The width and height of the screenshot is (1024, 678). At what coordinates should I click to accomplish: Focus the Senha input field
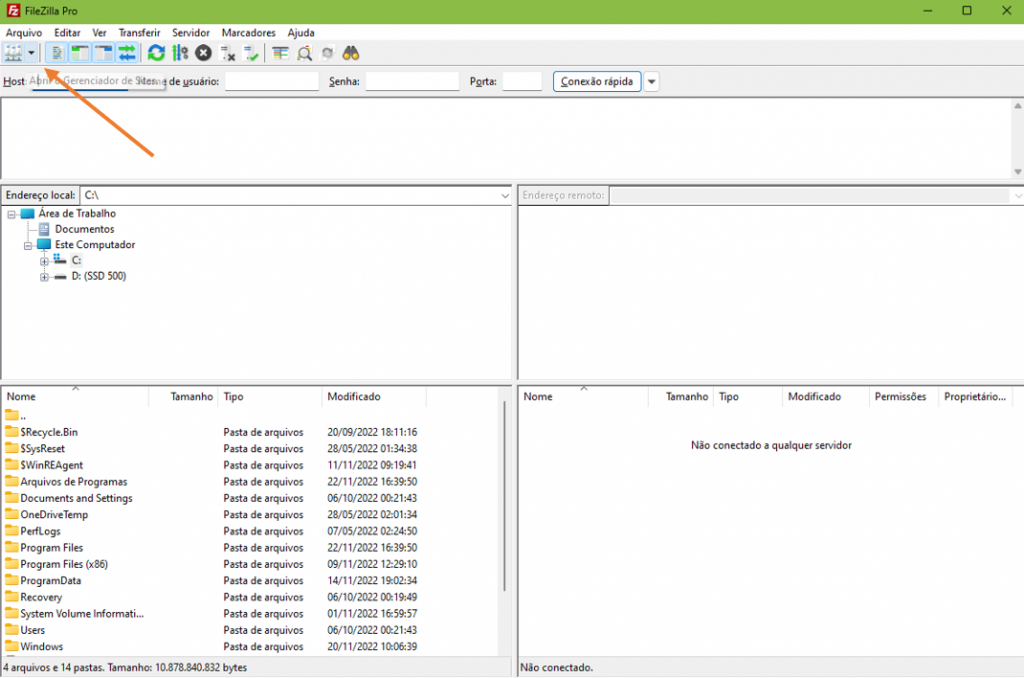click(412, 82)
